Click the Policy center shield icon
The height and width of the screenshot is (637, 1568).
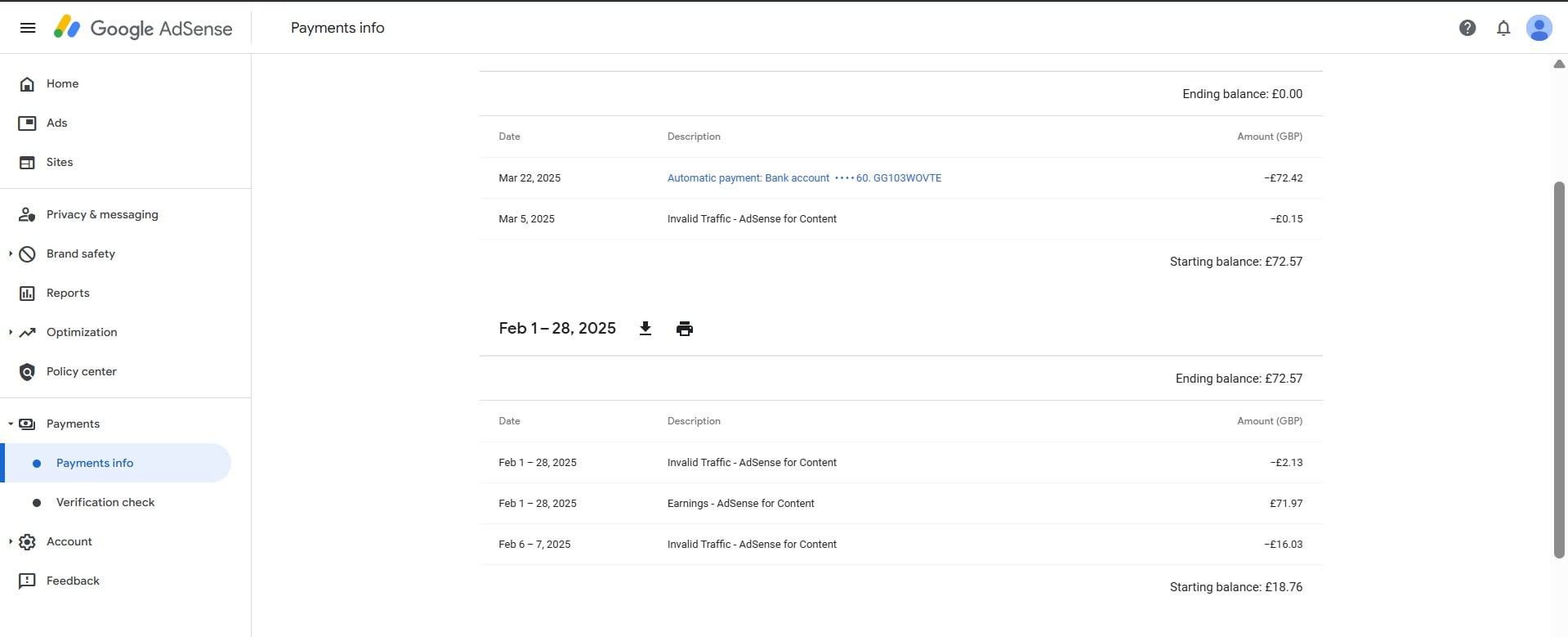pyautogui.click(x=27, y=372)
